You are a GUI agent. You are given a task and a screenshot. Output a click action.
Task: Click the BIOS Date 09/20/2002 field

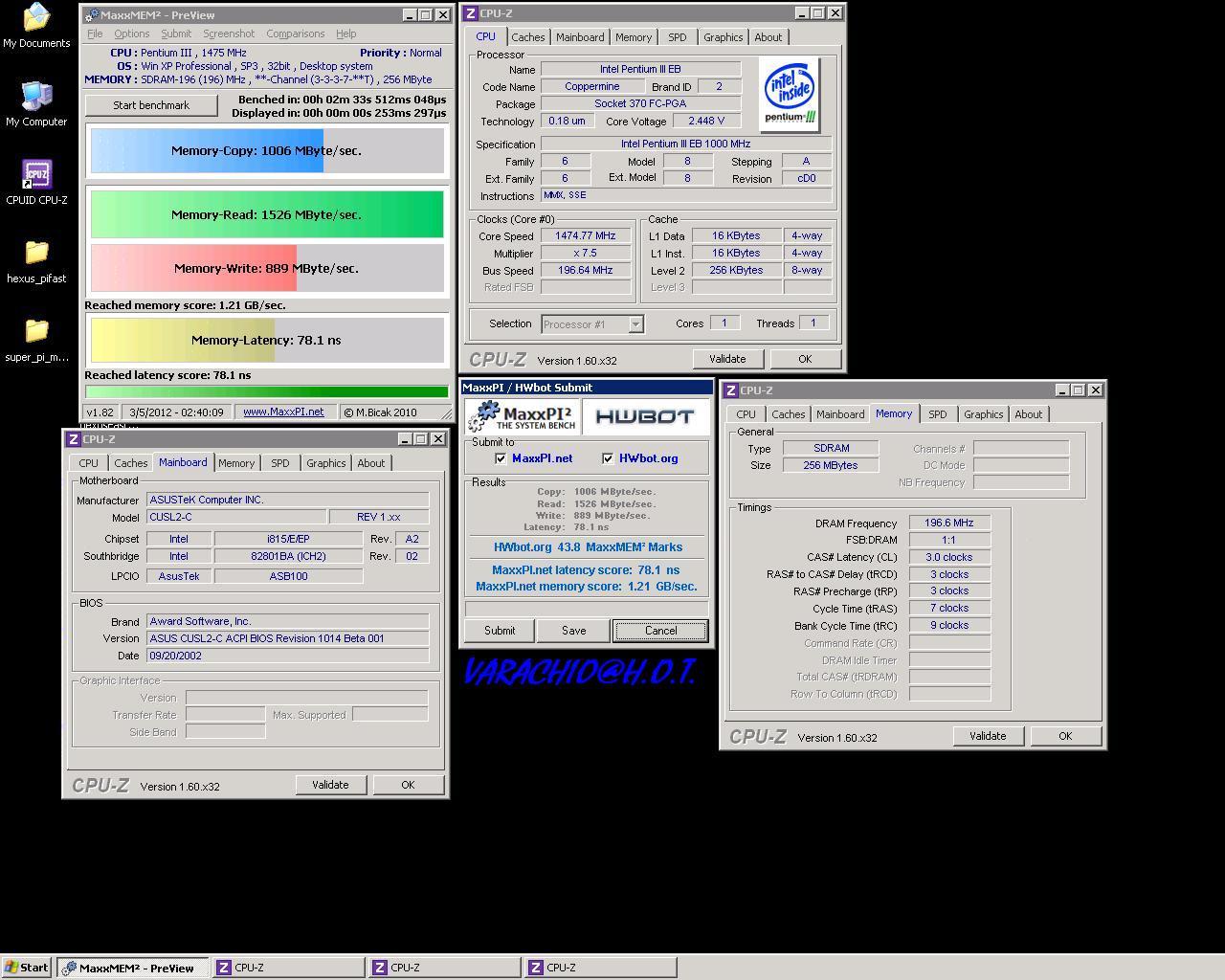point(287,656)
